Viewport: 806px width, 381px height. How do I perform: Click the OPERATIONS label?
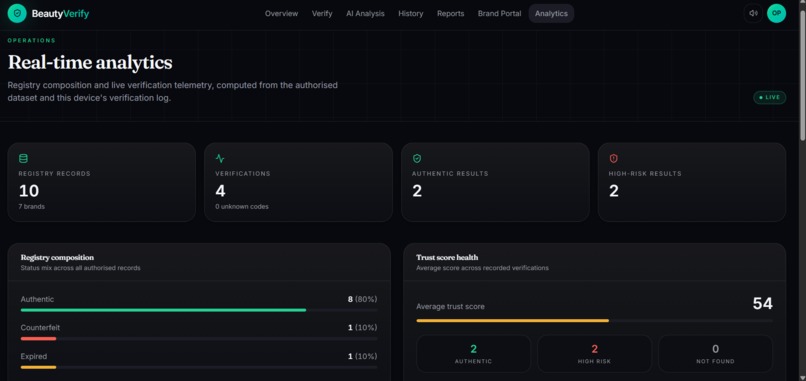(31, 41)
